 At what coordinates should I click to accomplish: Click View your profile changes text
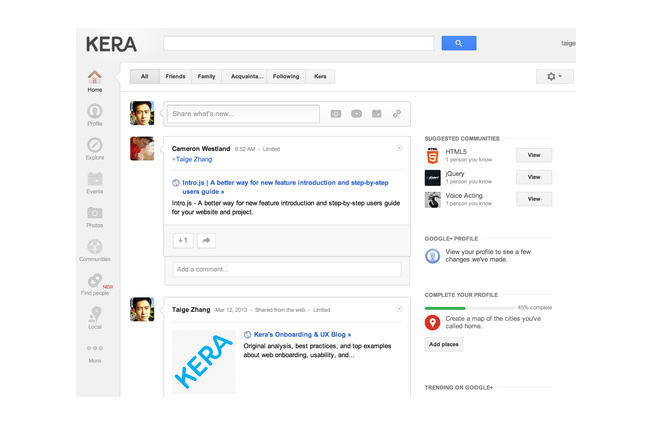click(488, 256)
